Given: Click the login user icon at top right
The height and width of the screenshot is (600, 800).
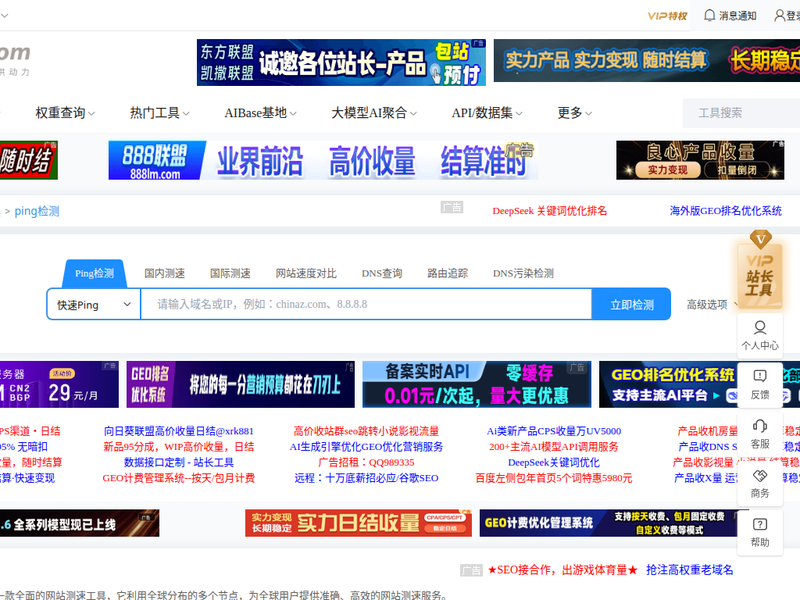Looking at the screenshot, I should (780, 15).
